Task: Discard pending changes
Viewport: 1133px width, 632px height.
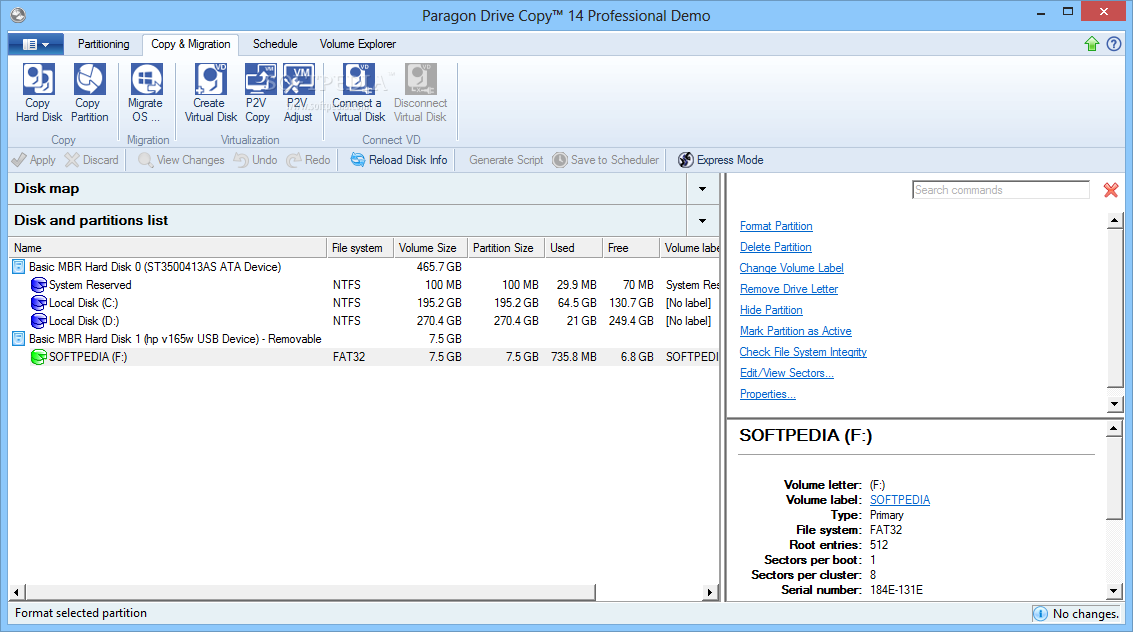Action: 92,160
